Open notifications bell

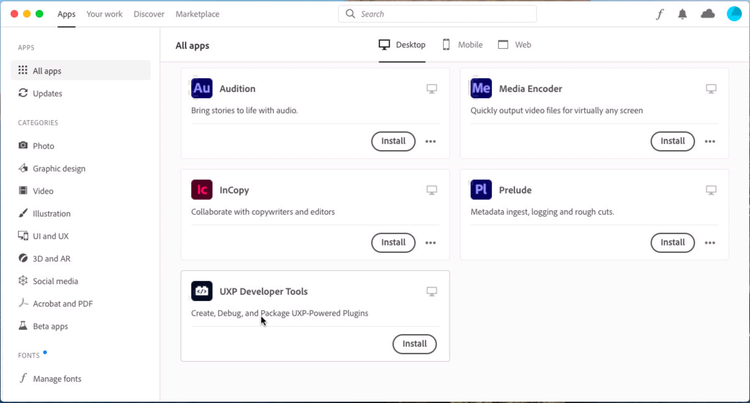click(683, 14)
